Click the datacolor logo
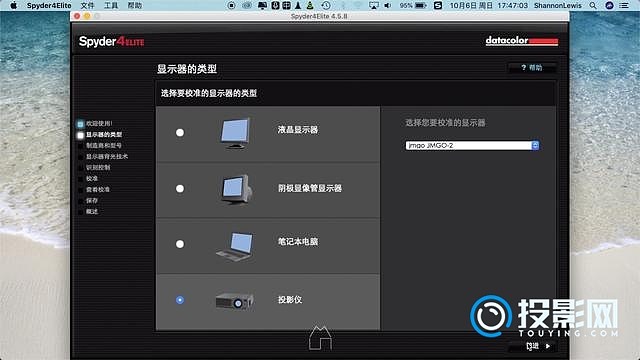The height and width of the screenshot is (360, 640). click(522, 41)
